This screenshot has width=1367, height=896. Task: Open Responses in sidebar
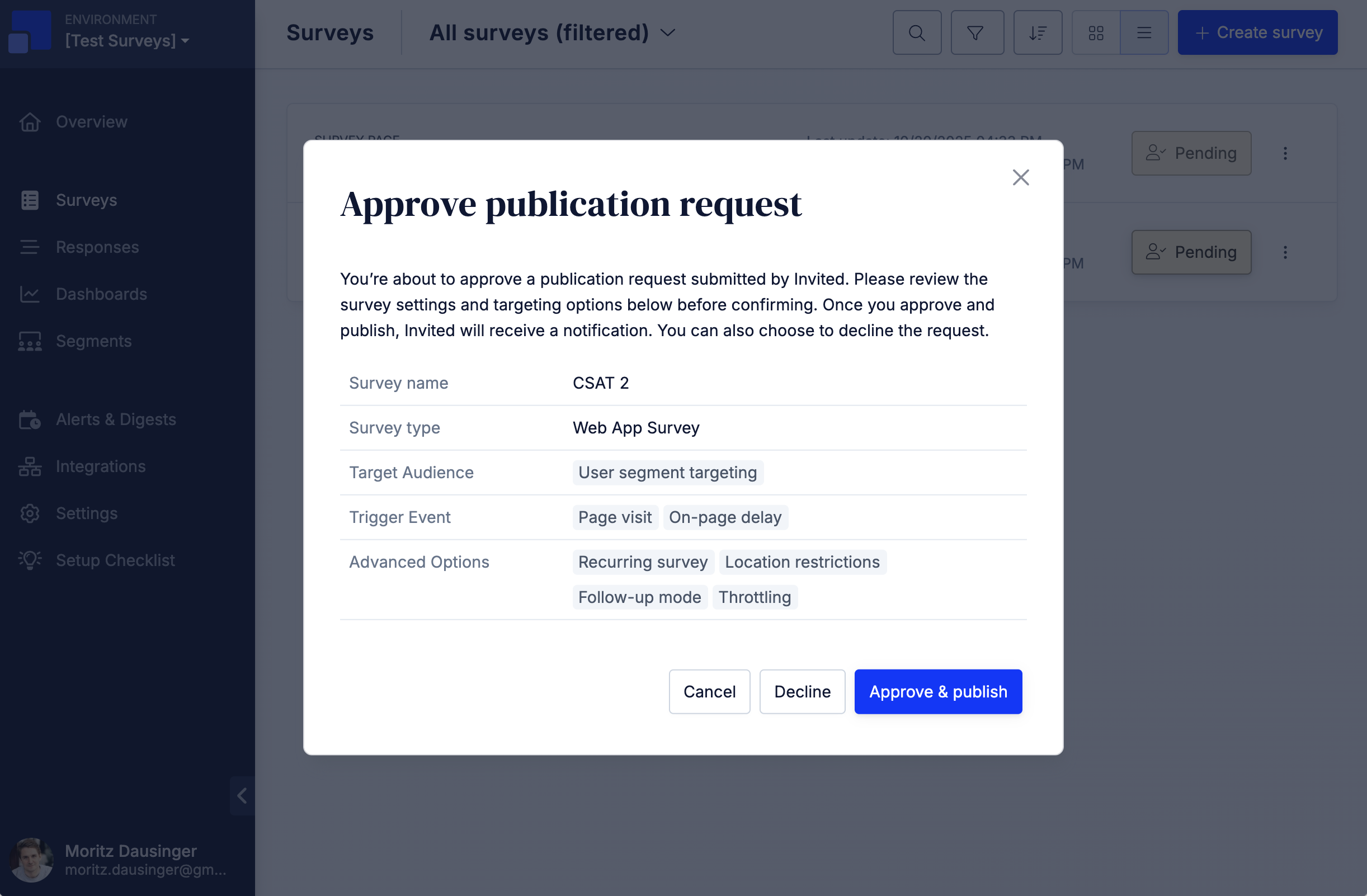(x=97, y=247)
